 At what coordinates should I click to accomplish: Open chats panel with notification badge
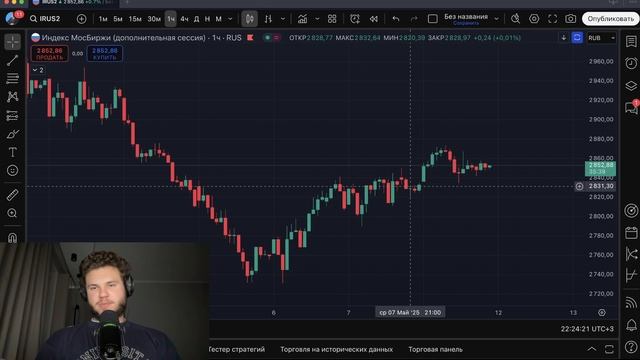(631, 107)
